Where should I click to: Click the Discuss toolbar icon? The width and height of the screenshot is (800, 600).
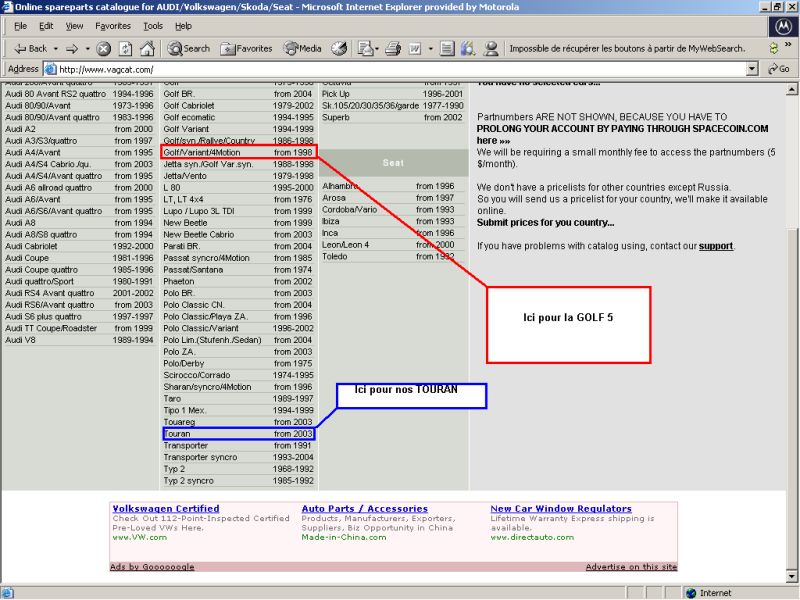447,49
